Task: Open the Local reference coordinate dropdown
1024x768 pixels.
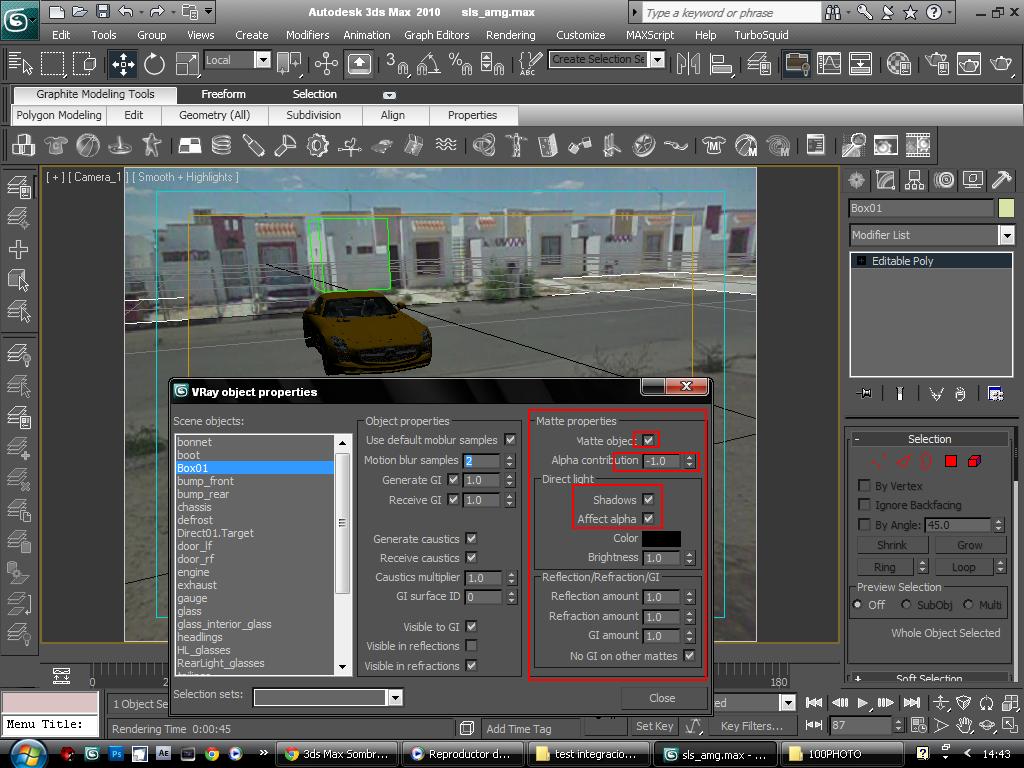Action: (x=263, y=60)
